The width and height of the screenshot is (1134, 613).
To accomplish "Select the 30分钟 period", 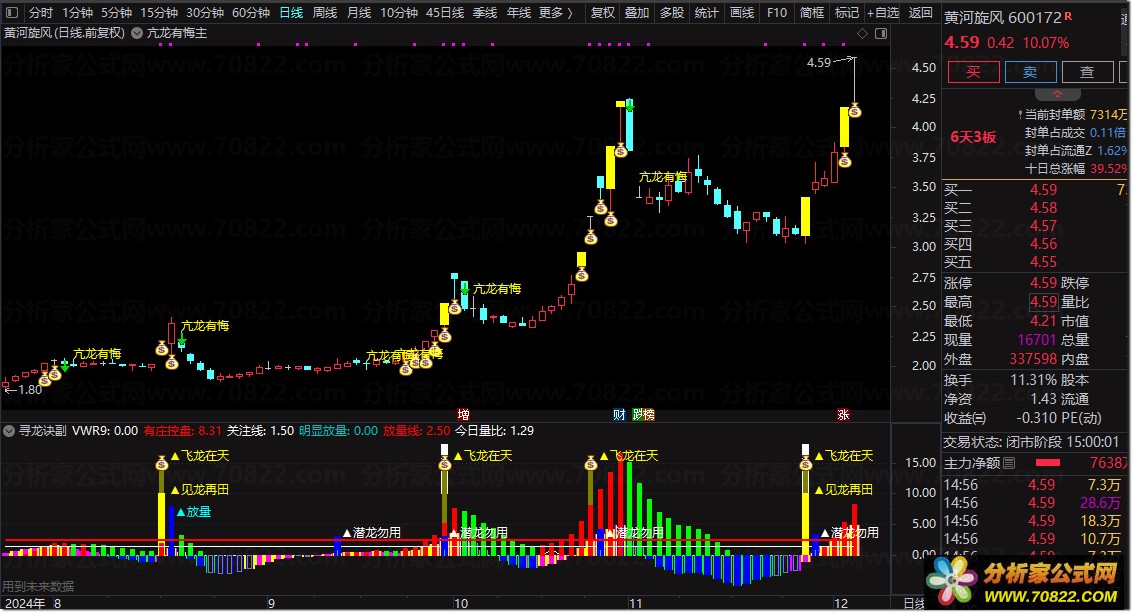I will 205,12.
